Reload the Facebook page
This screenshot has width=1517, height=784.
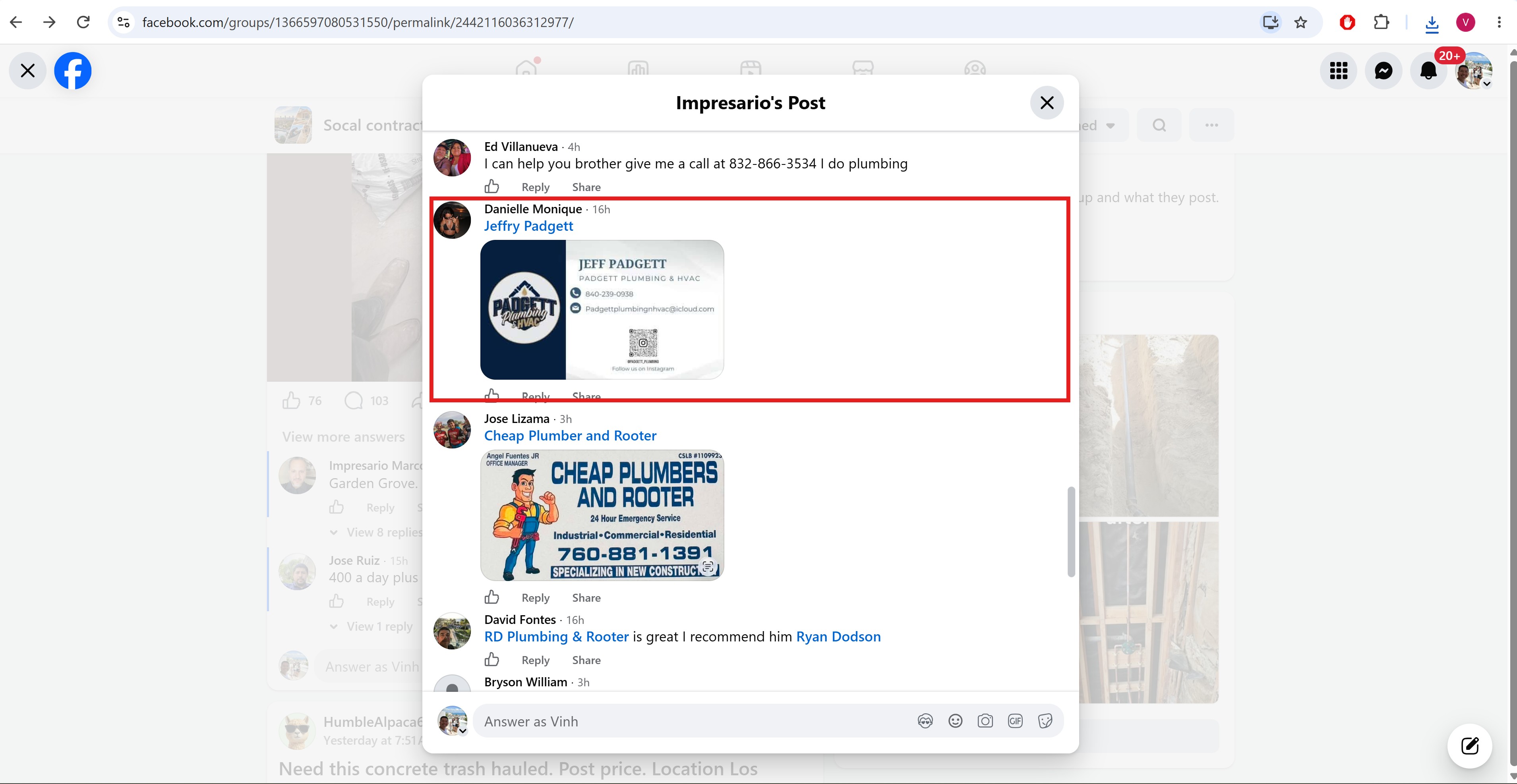83,22
